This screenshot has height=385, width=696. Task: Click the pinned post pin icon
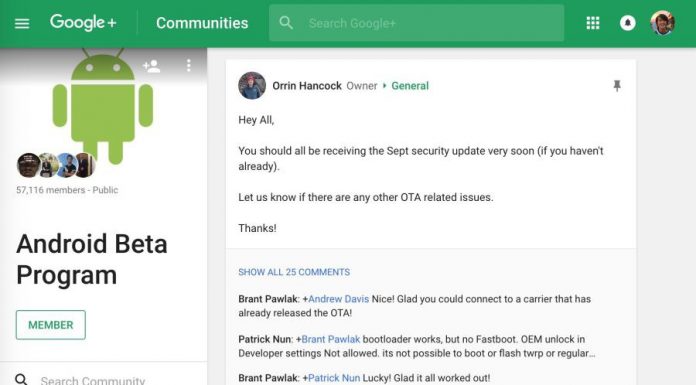pos(617,86)
